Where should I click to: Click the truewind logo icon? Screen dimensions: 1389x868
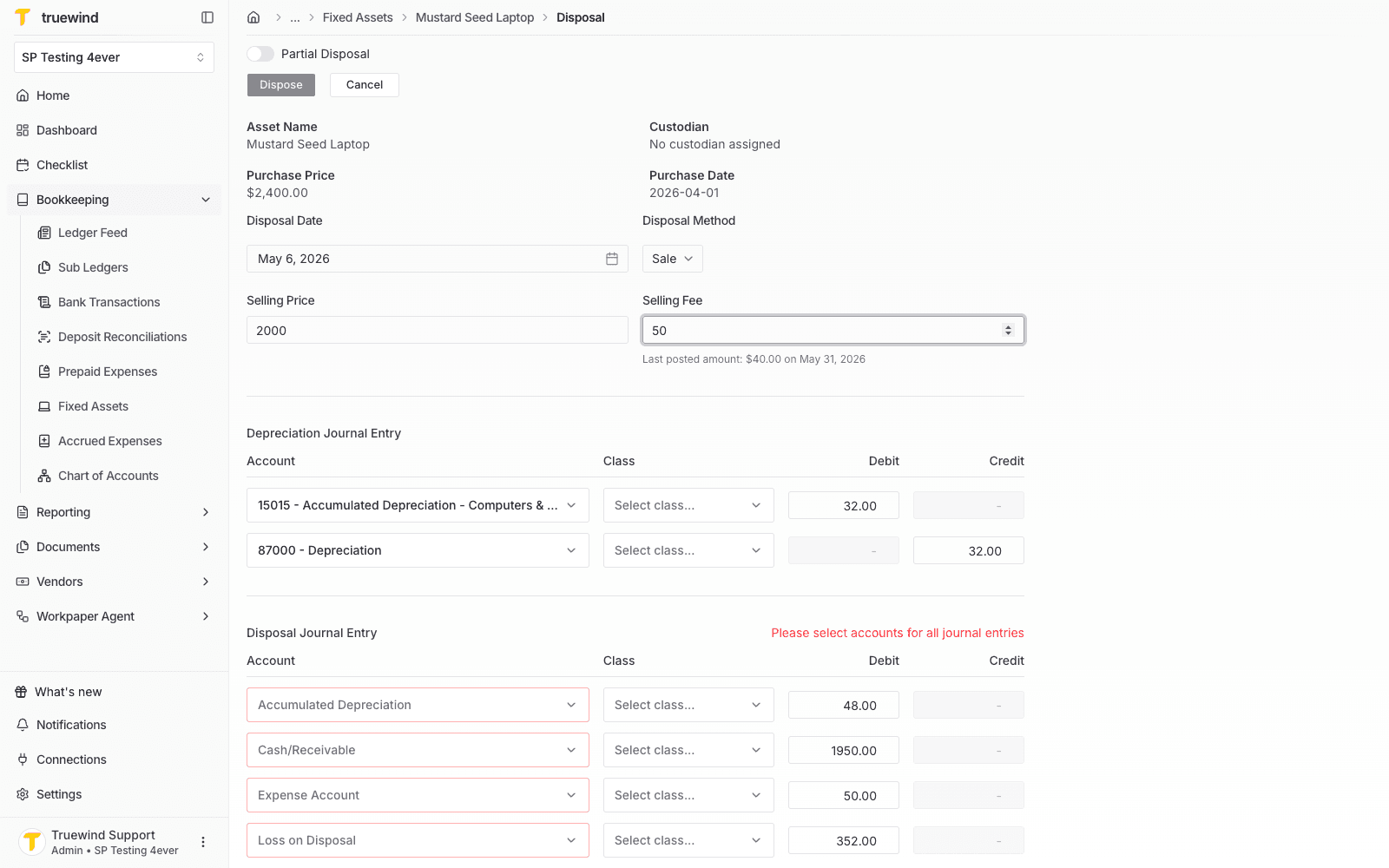pos(23,17)
